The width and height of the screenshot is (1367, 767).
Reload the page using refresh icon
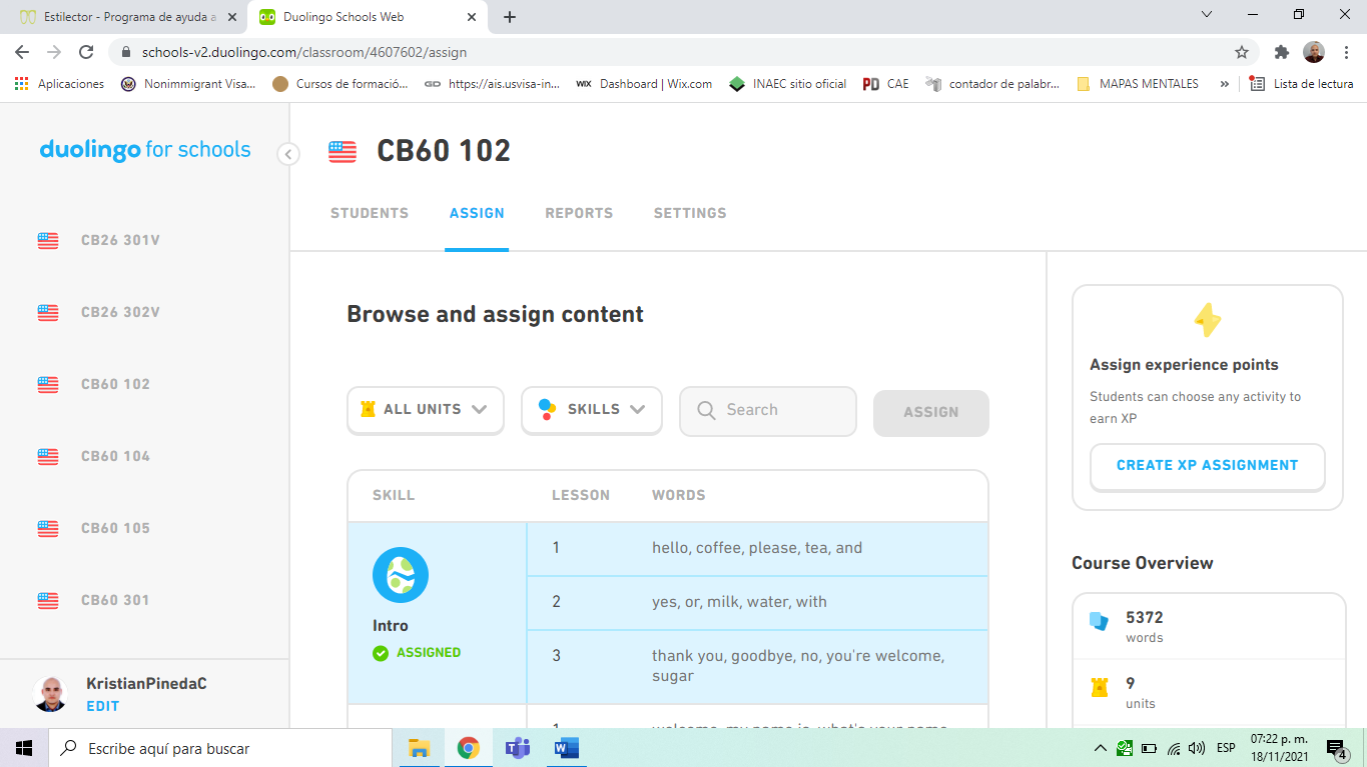coord(86,52)
